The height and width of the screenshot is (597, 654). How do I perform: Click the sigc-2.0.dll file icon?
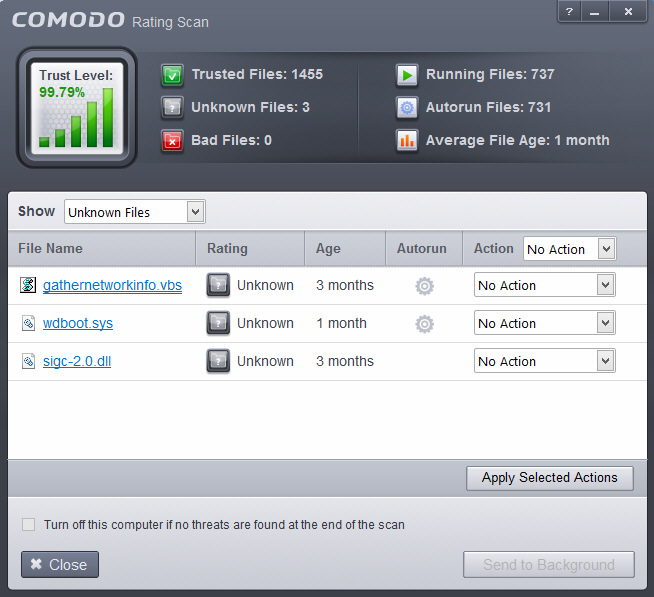28,361
